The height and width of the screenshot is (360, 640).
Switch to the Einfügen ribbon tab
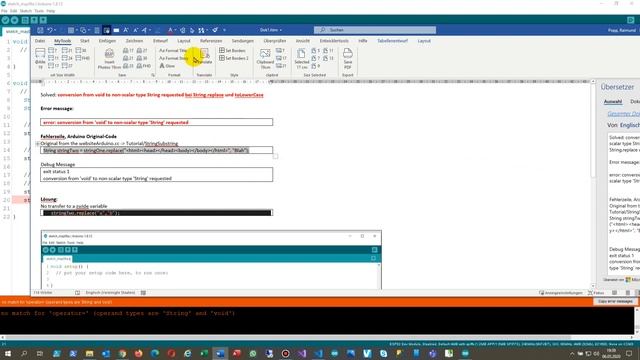click(x=107, y=41)
